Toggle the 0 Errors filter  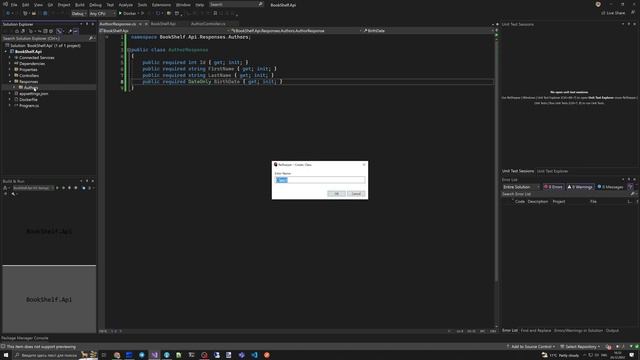point(553,187)
